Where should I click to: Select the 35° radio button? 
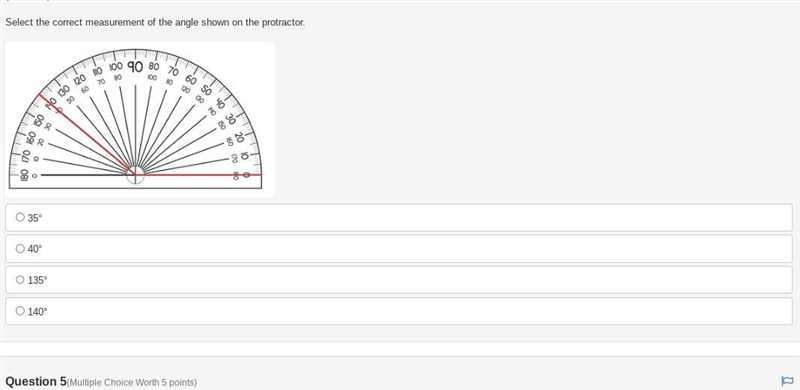tap(20, 217)
